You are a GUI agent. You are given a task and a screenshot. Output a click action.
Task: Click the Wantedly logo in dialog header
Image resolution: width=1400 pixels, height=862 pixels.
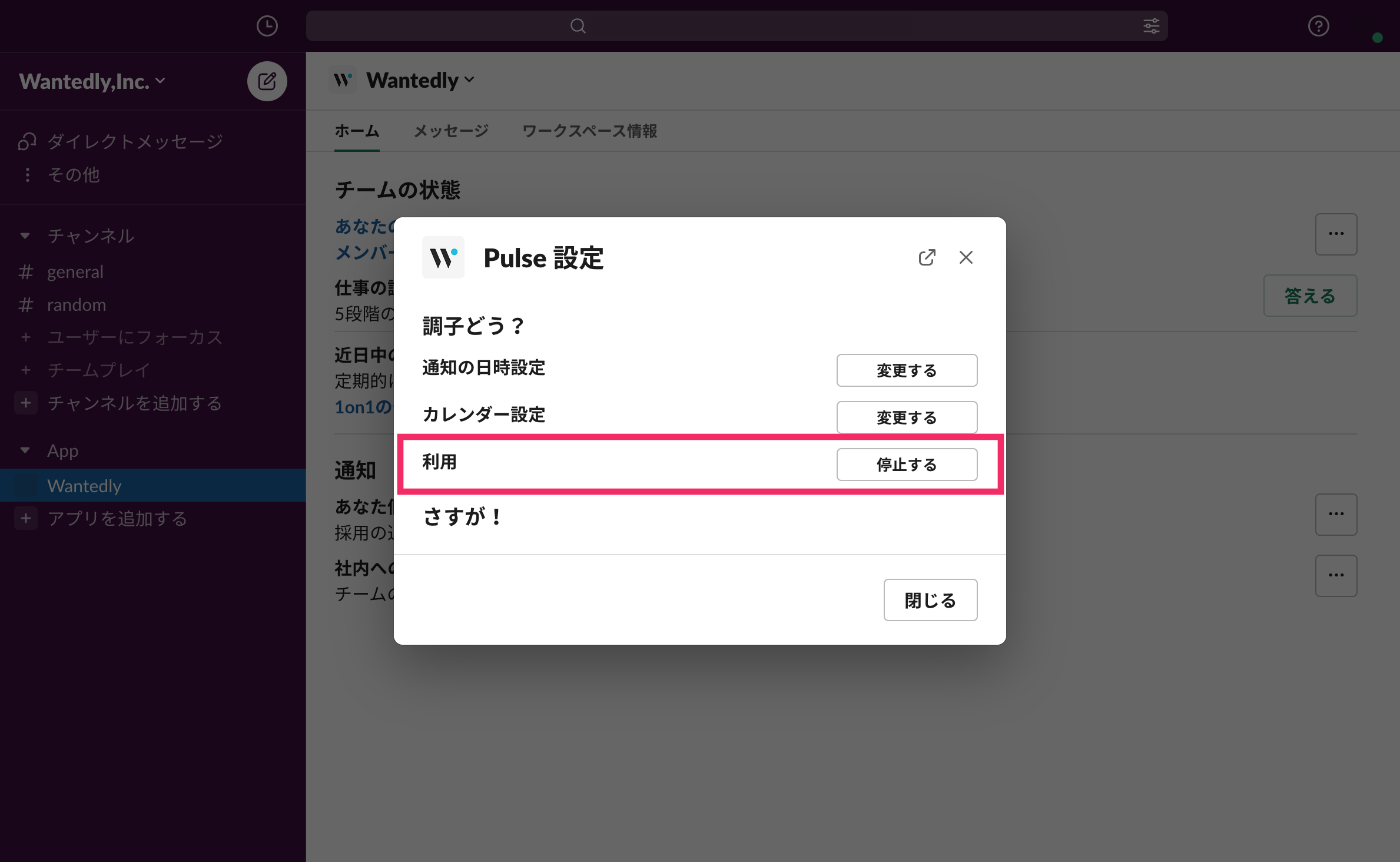443,257
